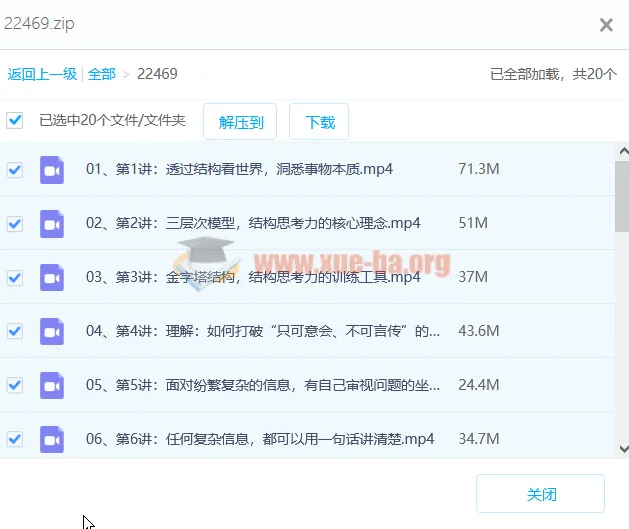The height and width of the screenshot is (529, 629).
Task: Click the video icon for file 01 第1讲
Action: coord(52,170)
